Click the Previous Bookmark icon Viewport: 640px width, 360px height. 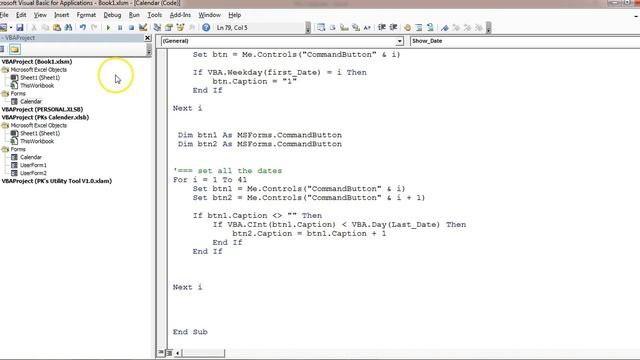(467, 27)
